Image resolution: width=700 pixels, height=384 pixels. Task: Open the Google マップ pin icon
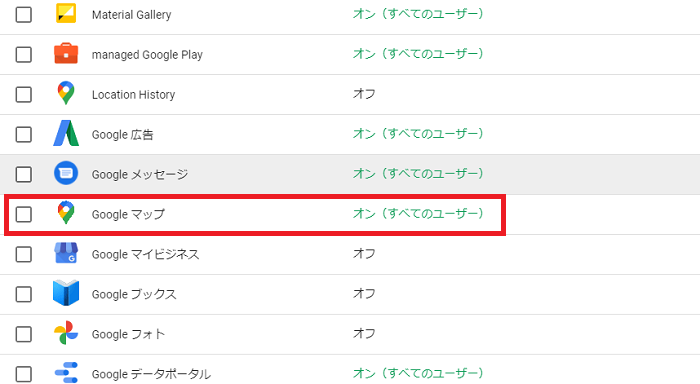(x=66, y=213)
